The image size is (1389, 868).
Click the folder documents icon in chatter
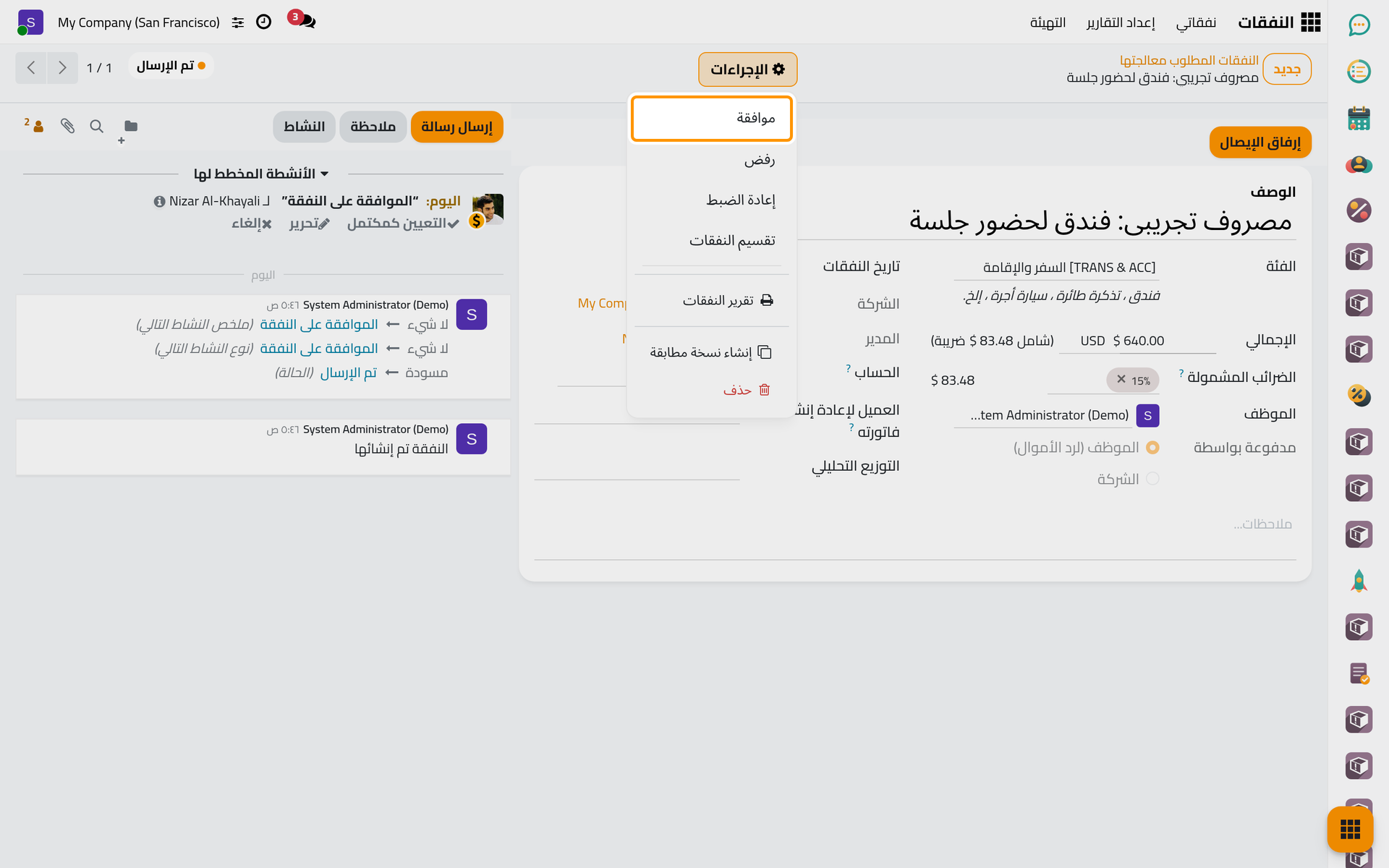tap(130, 126)
